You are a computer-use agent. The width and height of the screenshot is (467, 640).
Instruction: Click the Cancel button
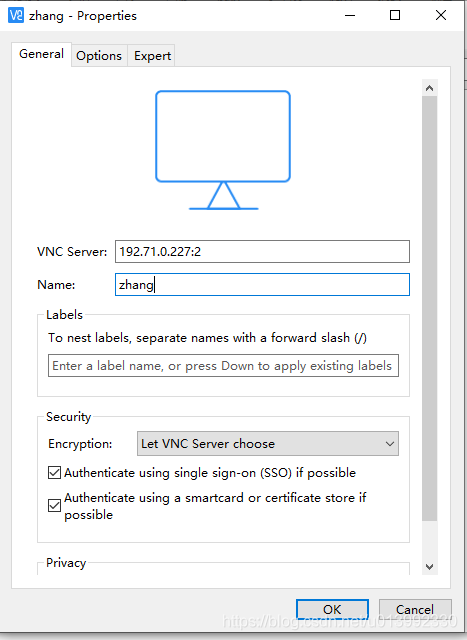(x=415, y=609)
